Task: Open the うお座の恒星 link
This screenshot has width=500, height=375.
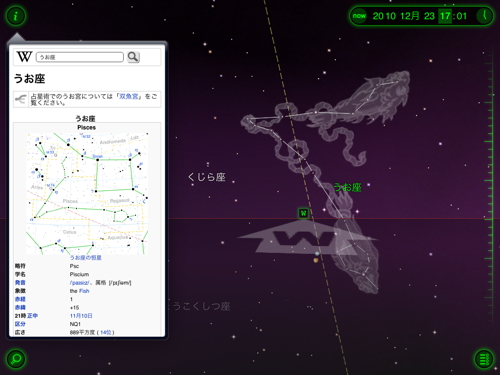Action: point(86,258)
